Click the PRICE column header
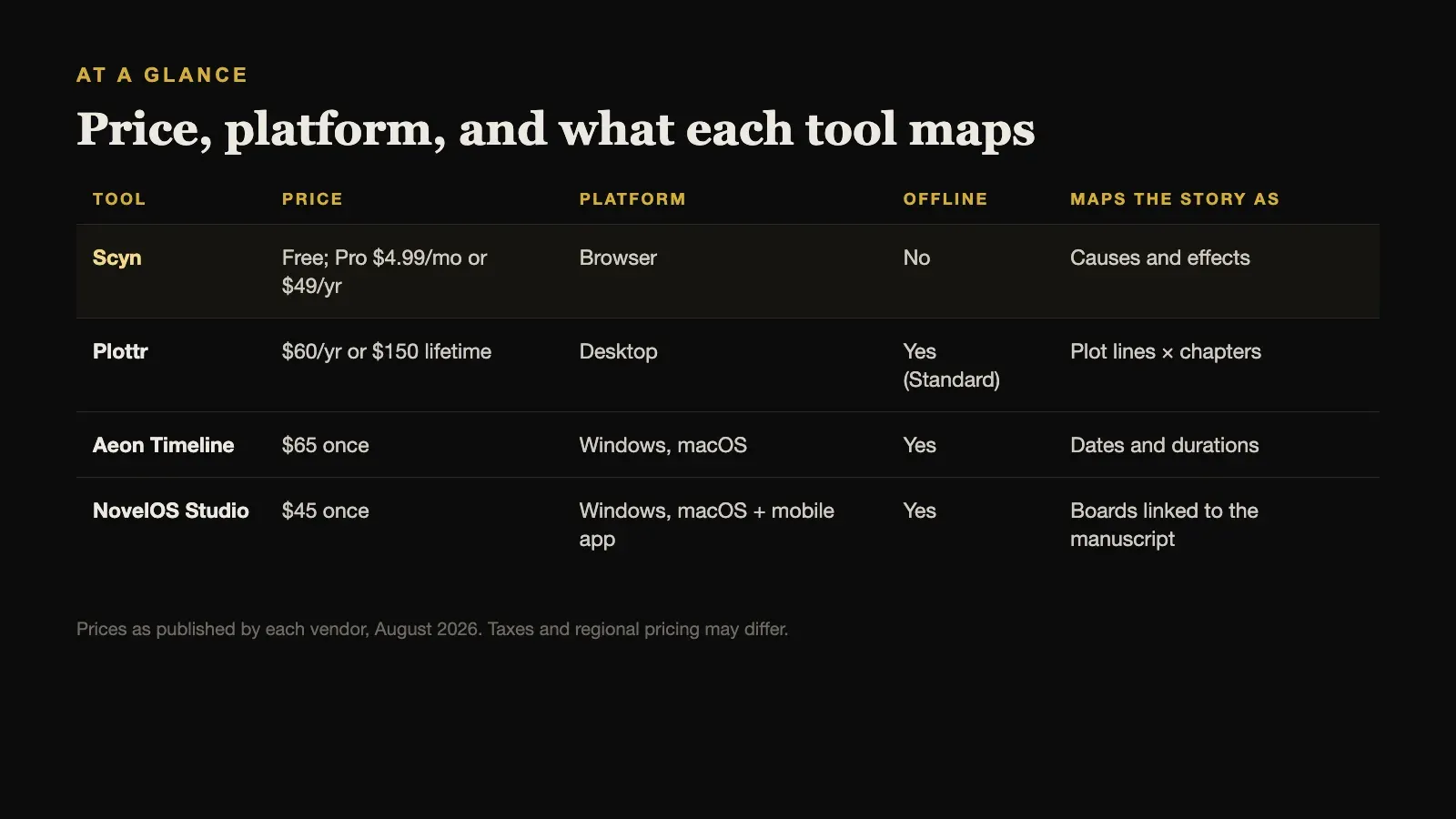 (x=312, y=198)
